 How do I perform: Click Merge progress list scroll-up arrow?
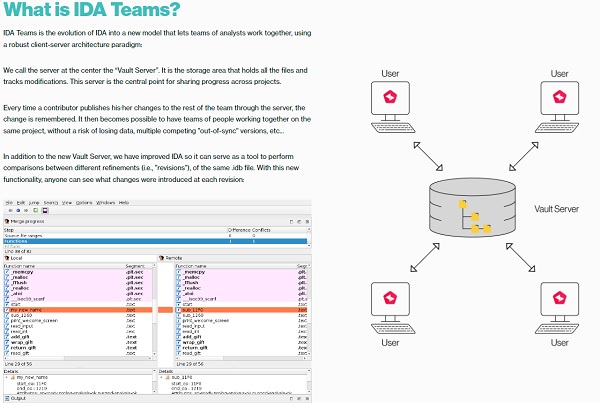click(x=309, y=229)
